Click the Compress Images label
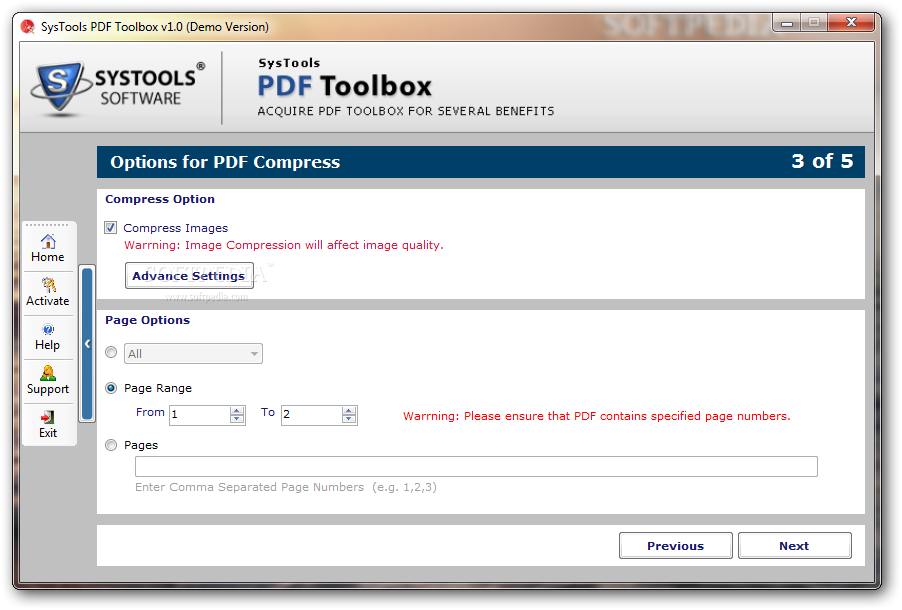This screenshot has width=902, height=610. [175, 228]
